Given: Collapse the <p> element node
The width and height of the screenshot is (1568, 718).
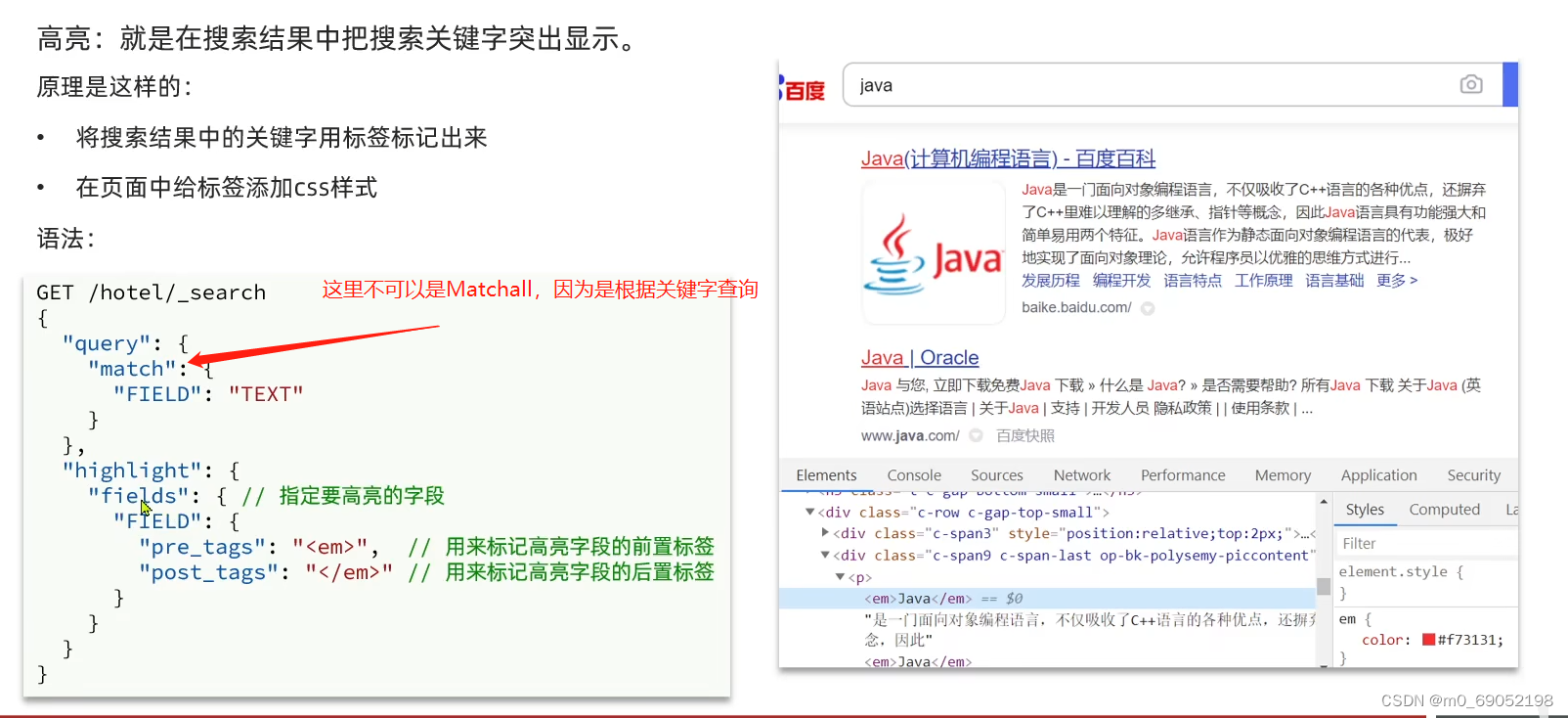Looking at the screenshot, I should pos(840,577).
